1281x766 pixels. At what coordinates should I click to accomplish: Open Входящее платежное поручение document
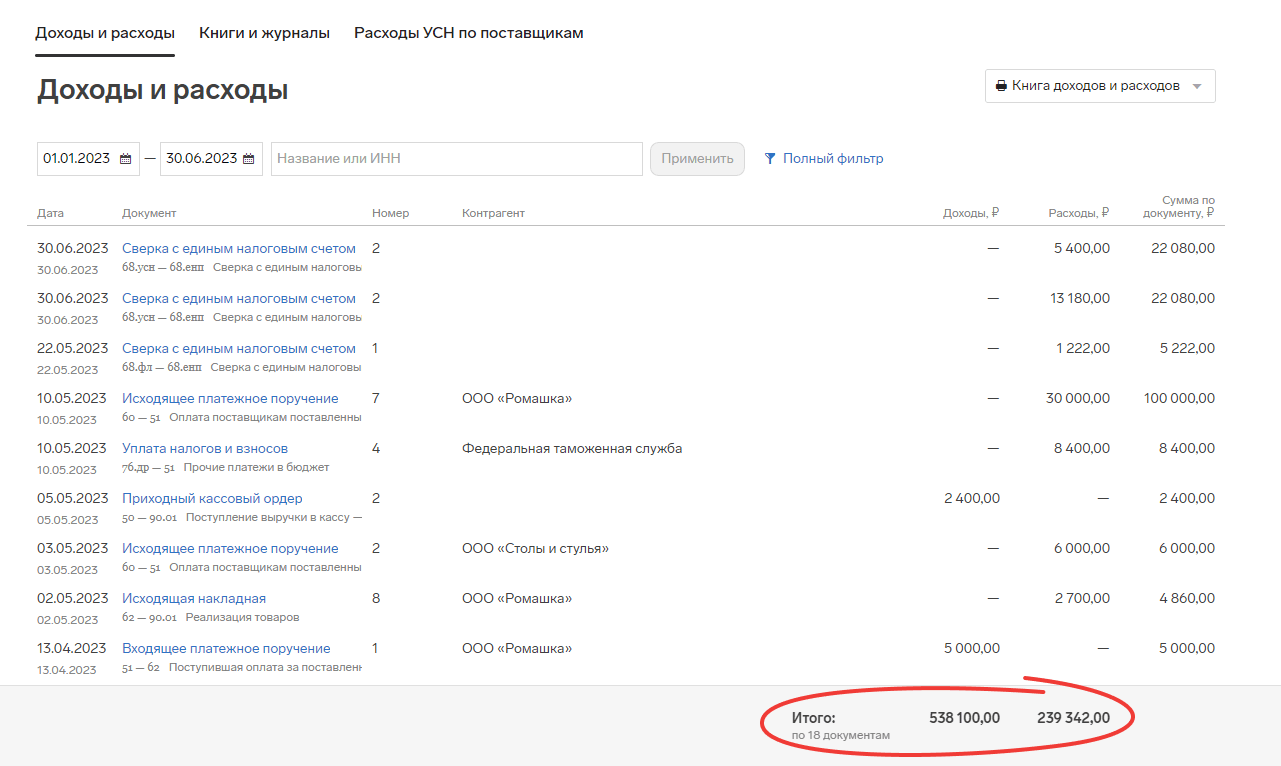point(226,648)
